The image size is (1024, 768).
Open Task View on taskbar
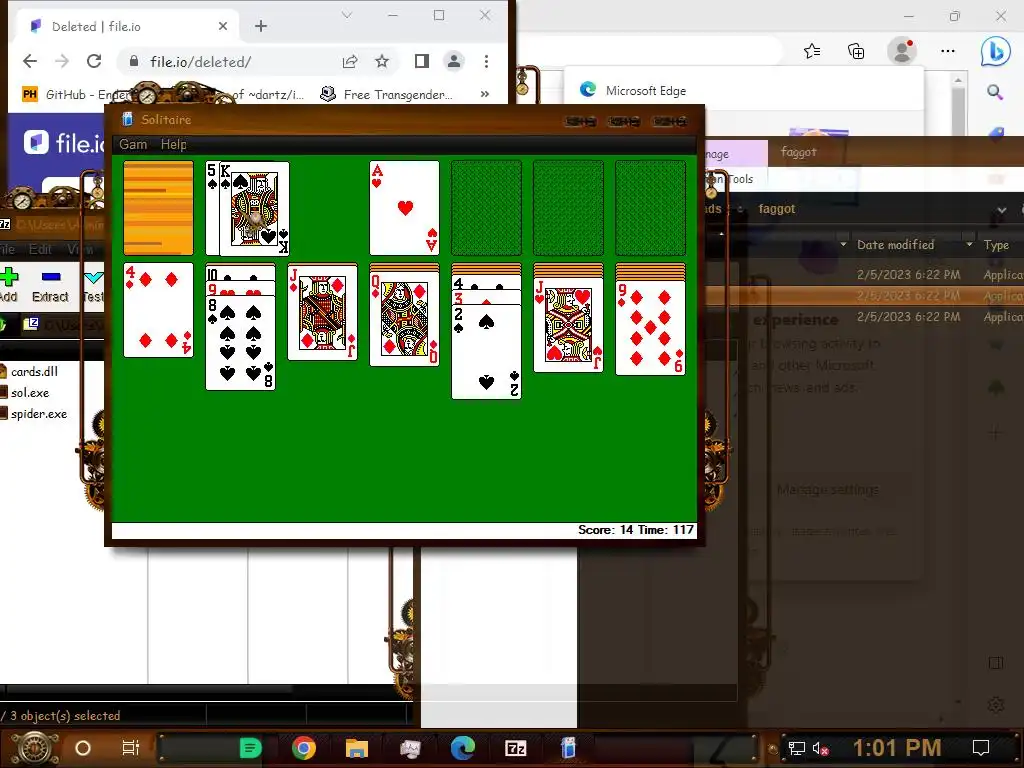131,748
